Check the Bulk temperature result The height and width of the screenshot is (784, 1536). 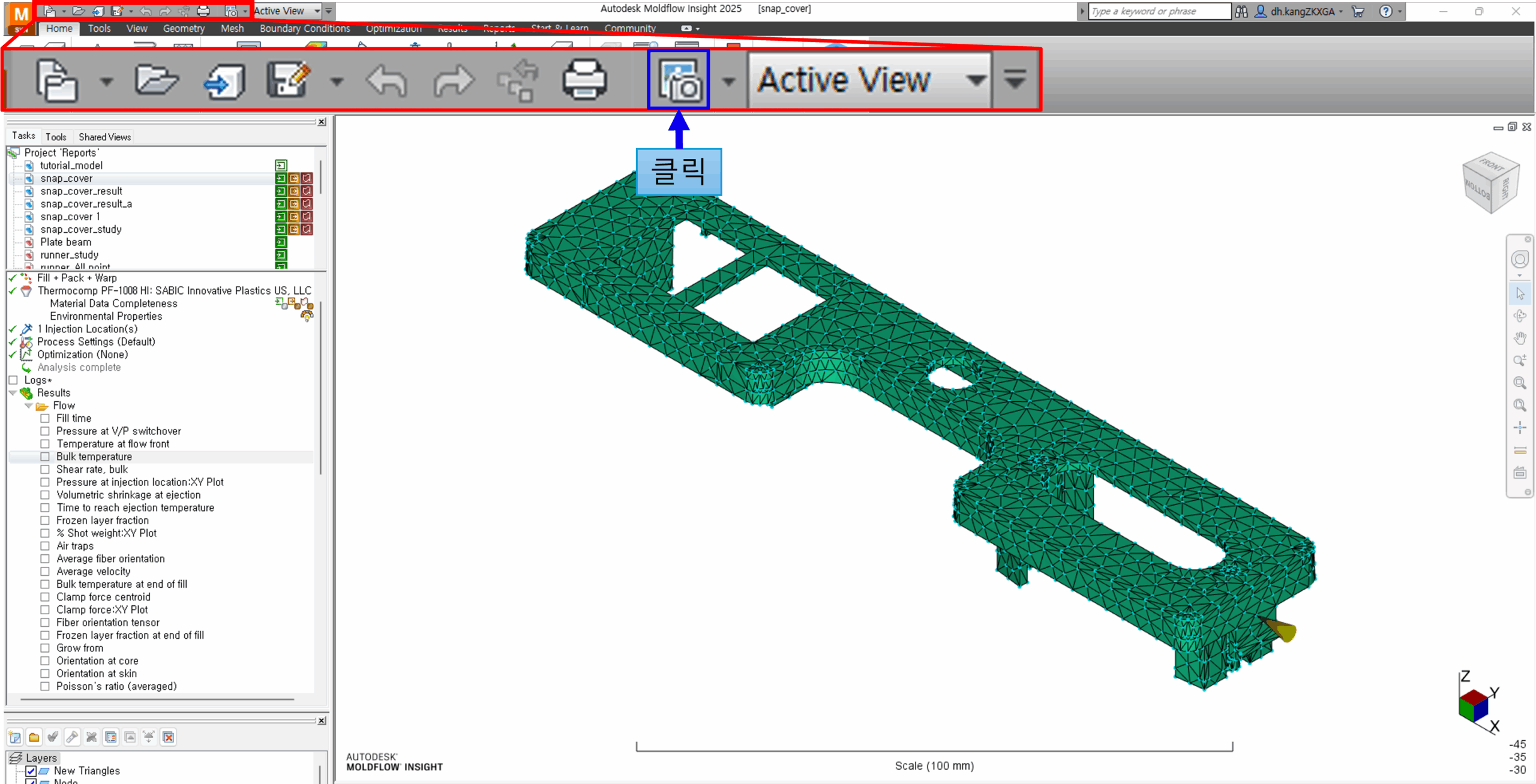pos(45,457)
